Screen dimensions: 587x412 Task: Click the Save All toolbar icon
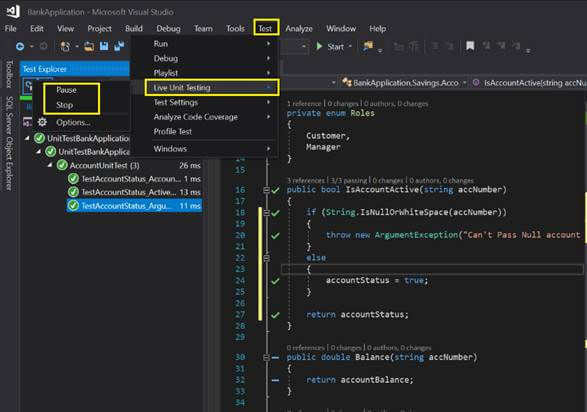click(x=119, y=46)
